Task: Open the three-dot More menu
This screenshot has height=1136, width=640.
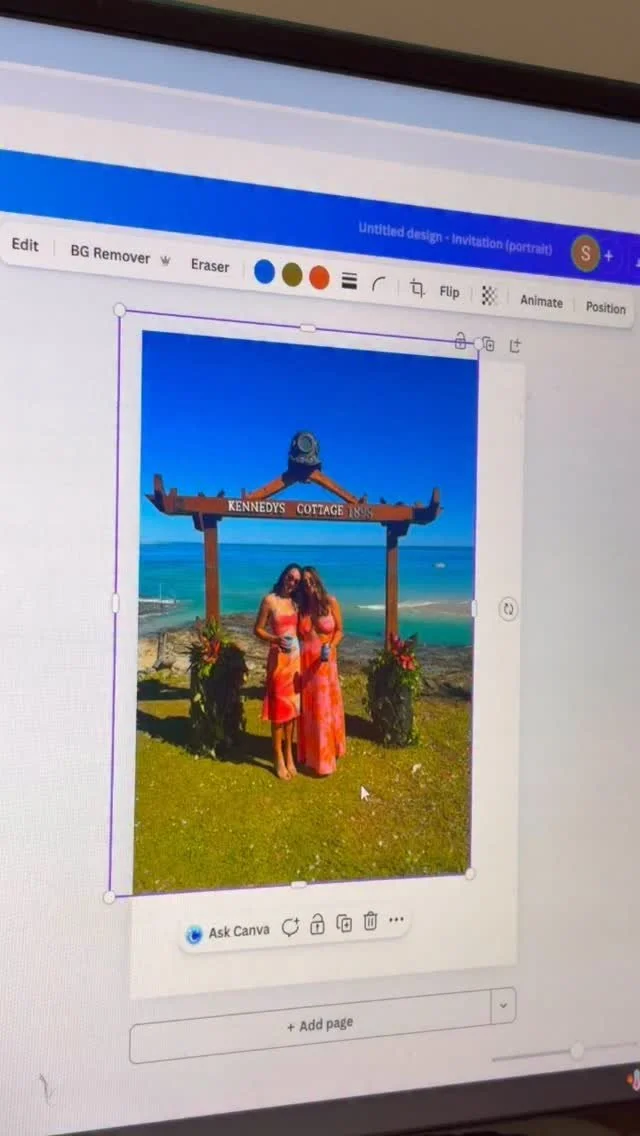Action: pyautogui.click(x=396, y=919)
